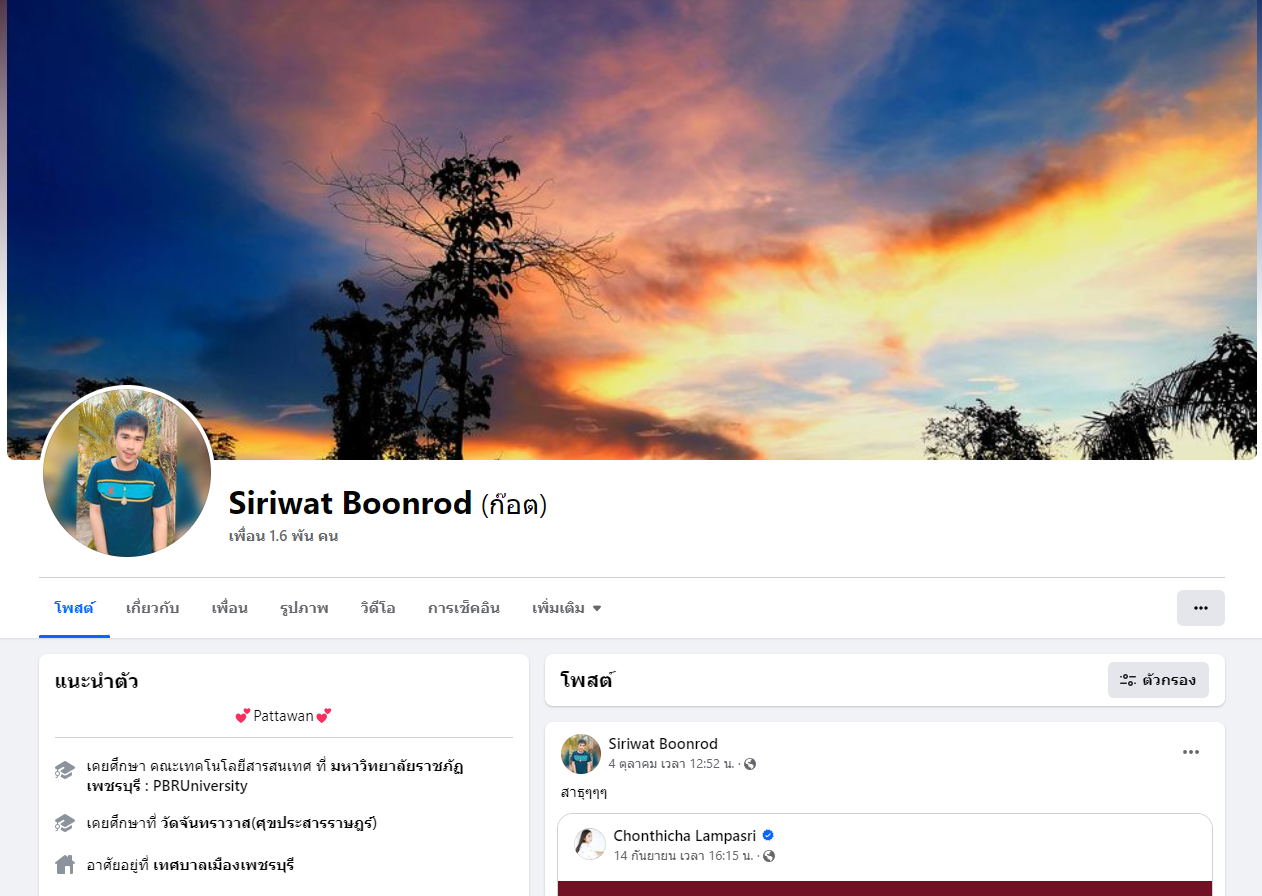The width and height of the screenshot is (1262, 896).
Task: Click the graduation cap icon beside มหาวิทยาลัยราชภัฏเพชรบุรี
Action: click(x=65, y=770)
